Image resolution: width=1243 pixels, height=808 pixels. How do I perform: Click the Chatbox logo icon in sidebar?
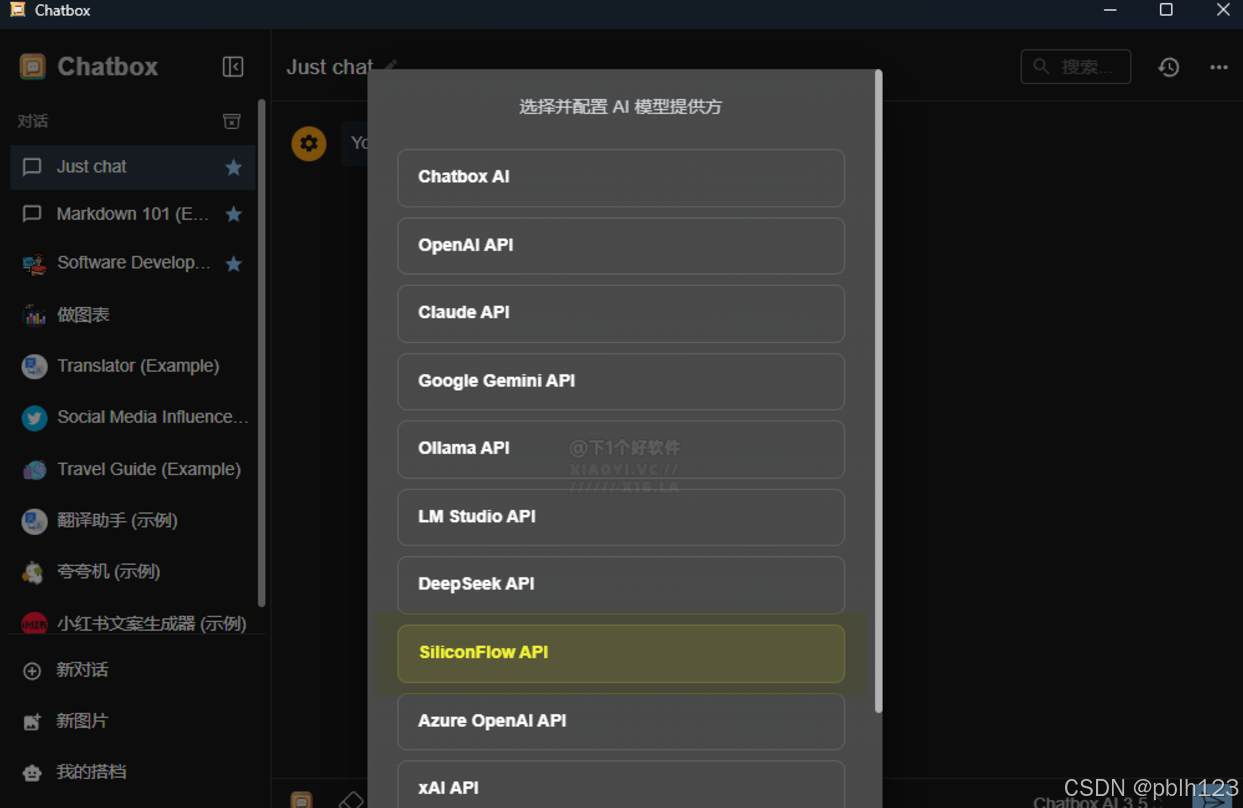[33, 67]
